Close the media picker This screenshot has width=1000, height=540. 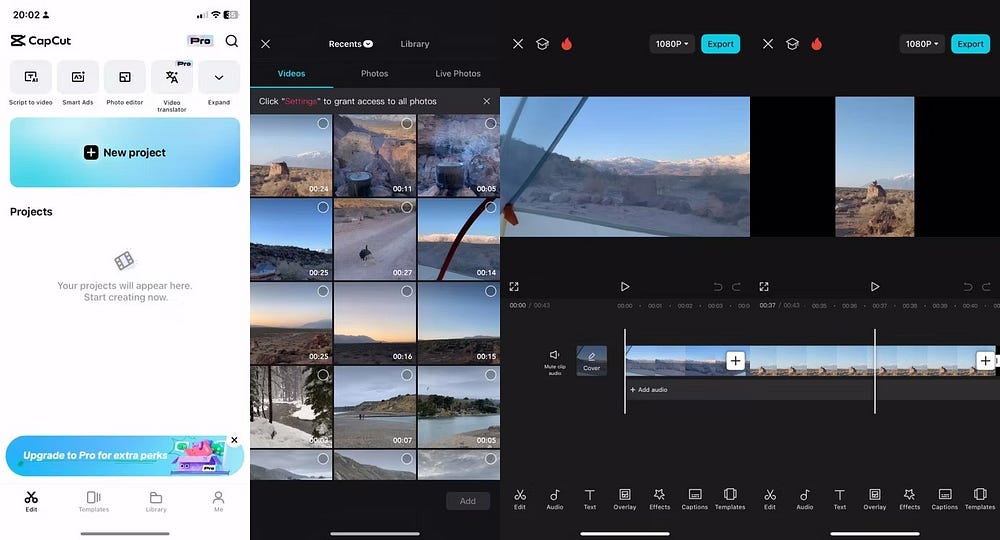265,44
